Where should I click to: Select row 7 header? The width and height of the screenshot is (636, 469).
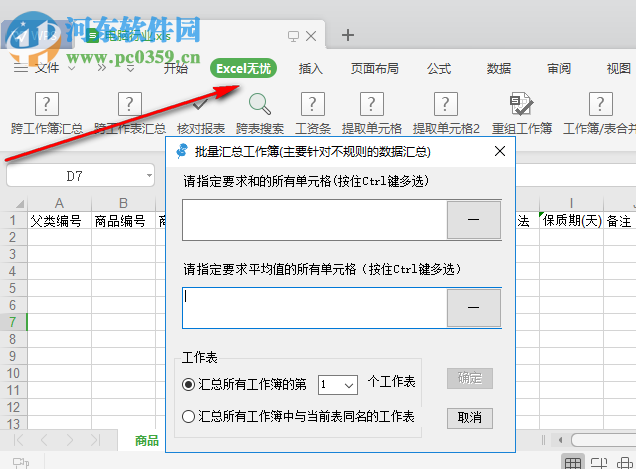(13, 322)
